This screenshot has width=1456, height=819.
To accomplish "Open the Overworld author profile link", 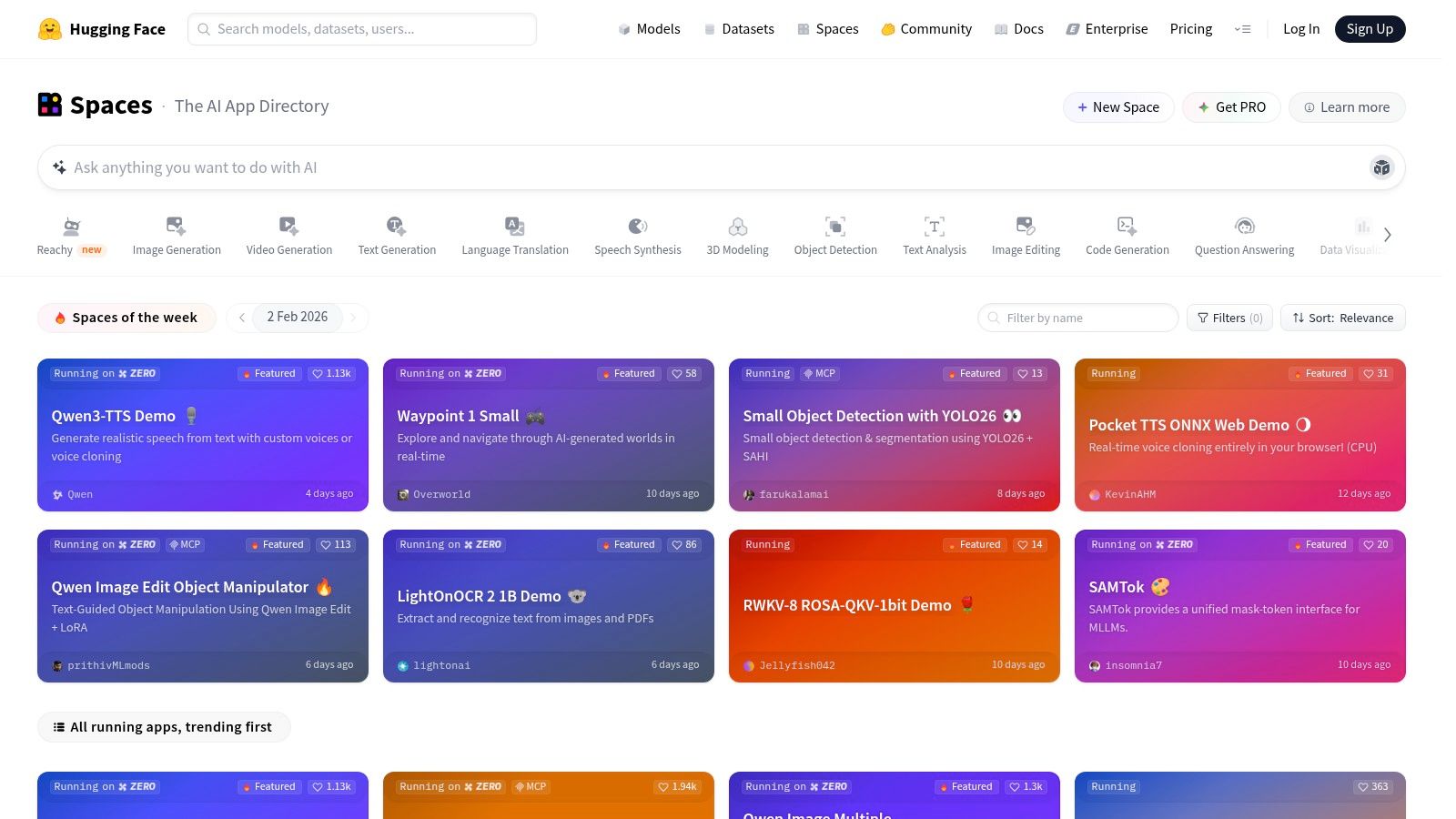I will 434,494.
